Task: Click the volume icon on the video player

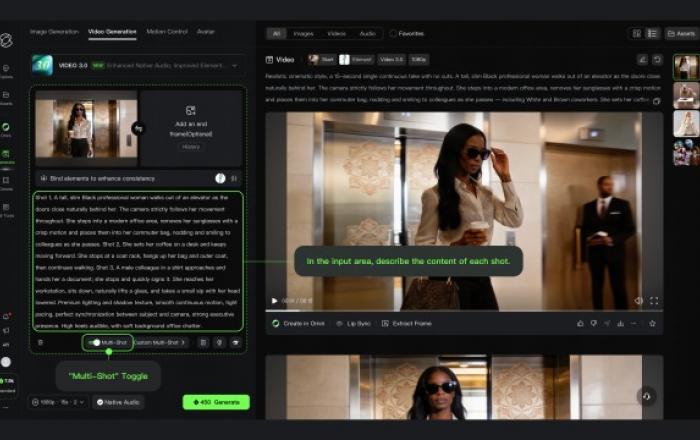Action: (x=638, y=300)
